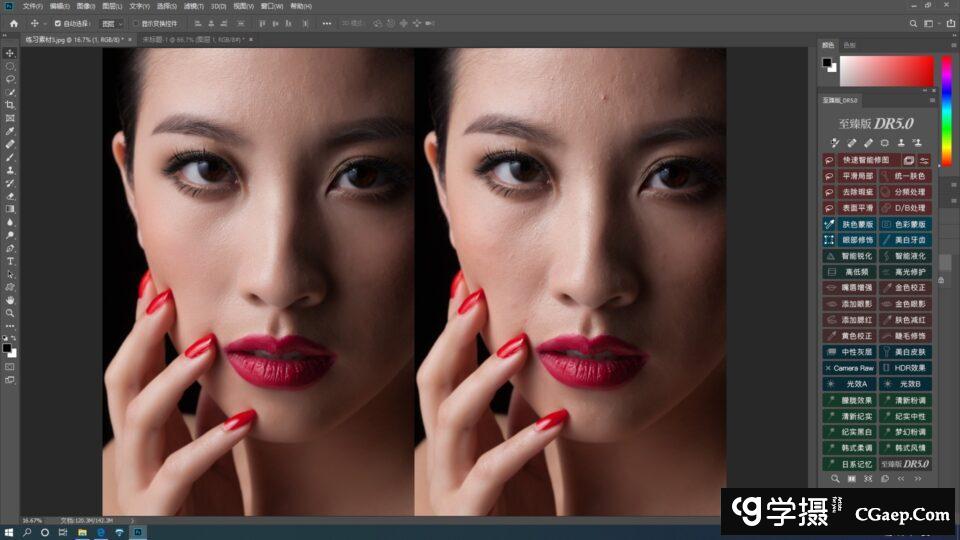Screen dimensions: 960x540
Task: Select the Eyedropper tool
Action: click(10, 131)
